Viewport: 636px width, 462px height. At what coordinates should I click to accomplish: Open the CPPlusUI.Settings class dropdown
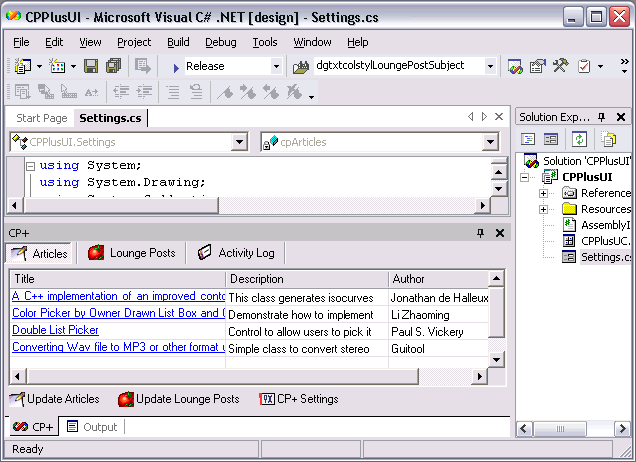tap(239, 142)
